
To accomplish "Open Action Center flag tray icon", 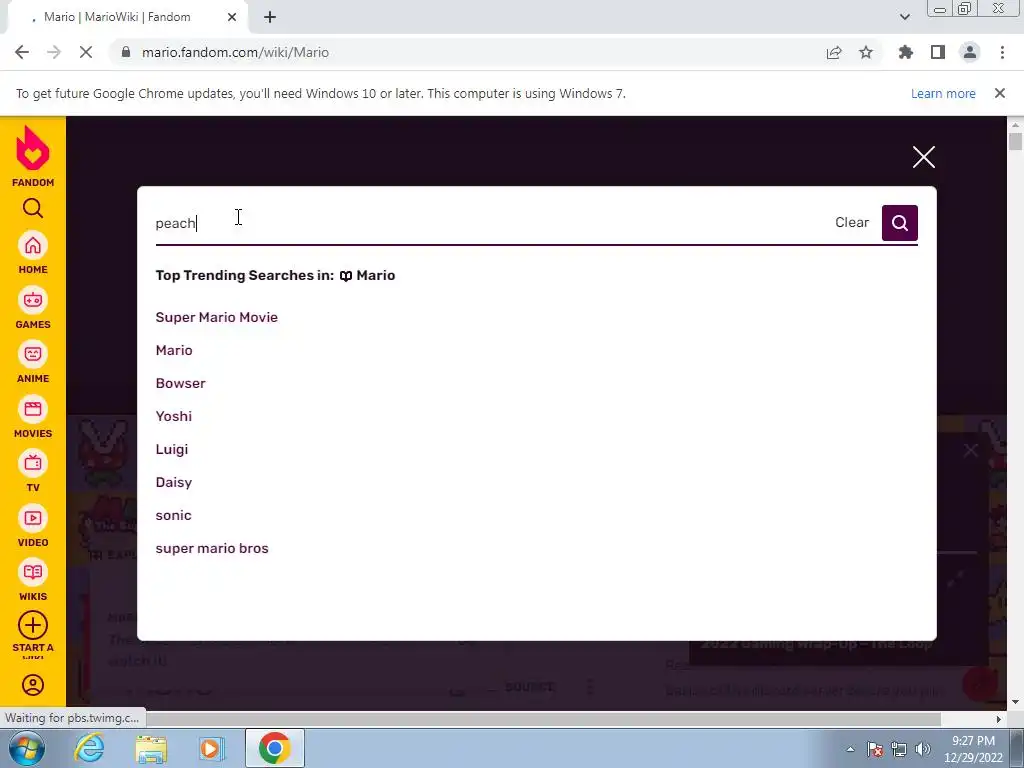I will [875, 749].
